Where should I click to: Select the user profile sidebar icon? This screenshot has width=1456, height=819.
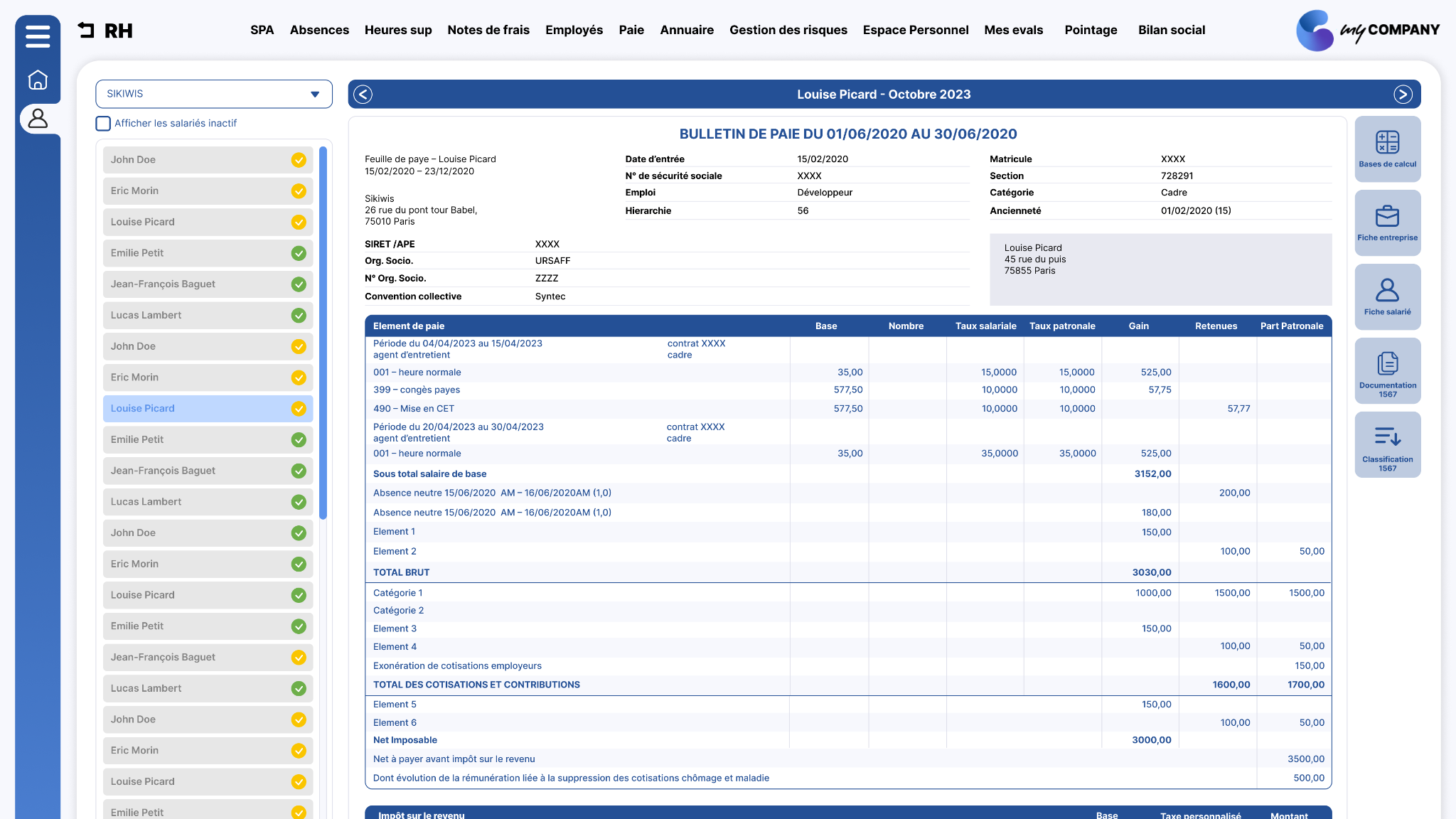[38, 118]
